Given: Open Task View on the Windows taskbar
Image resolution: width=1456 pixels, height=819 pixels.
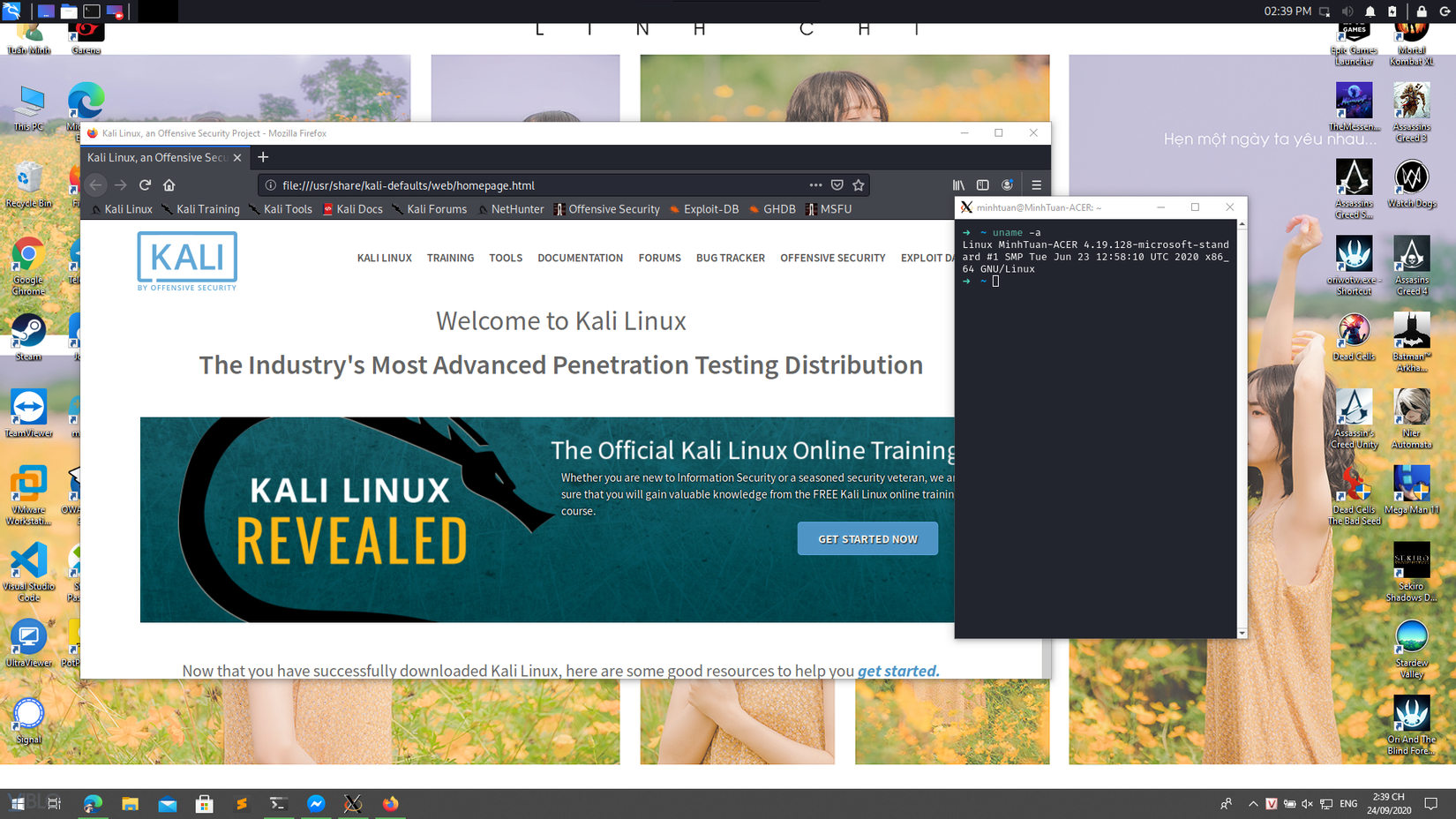Looking at the screenshot, I should (x=55, y=803).
